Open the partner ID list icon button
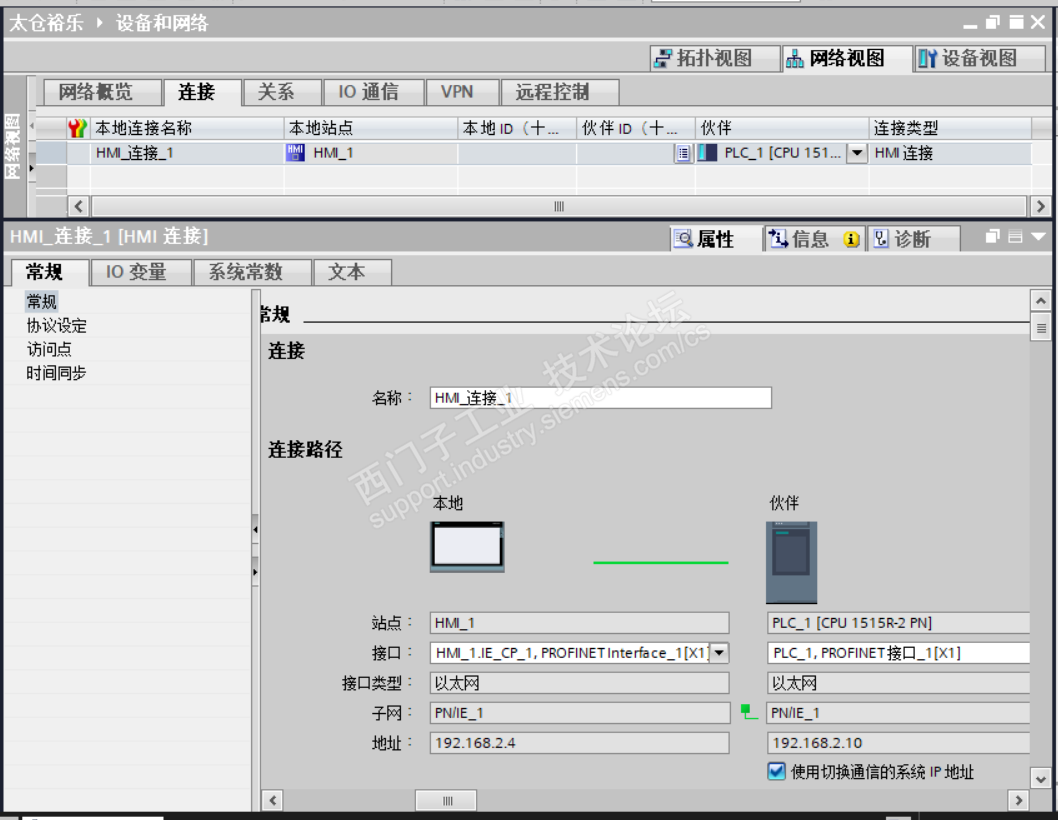 [683, 153]
